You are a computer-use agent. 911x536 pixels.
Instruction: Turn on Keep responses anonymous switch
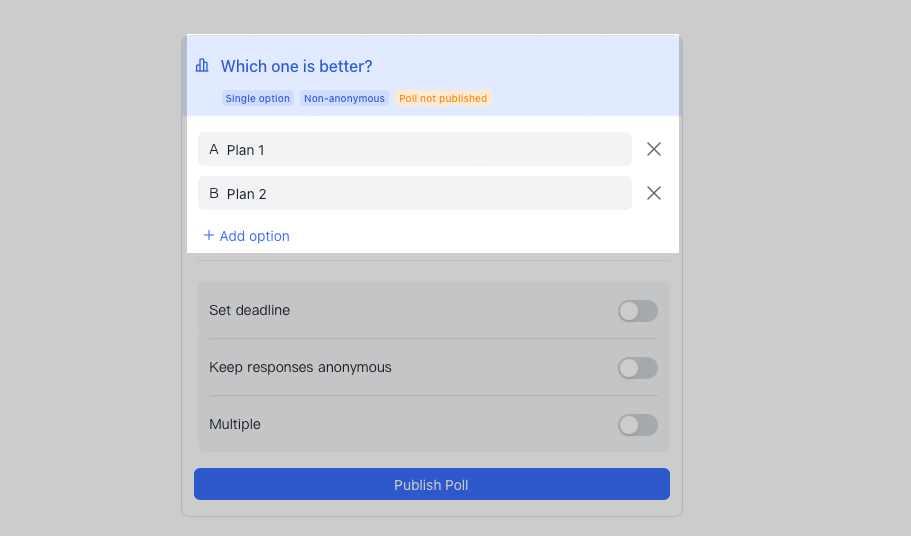pos(637,368)
